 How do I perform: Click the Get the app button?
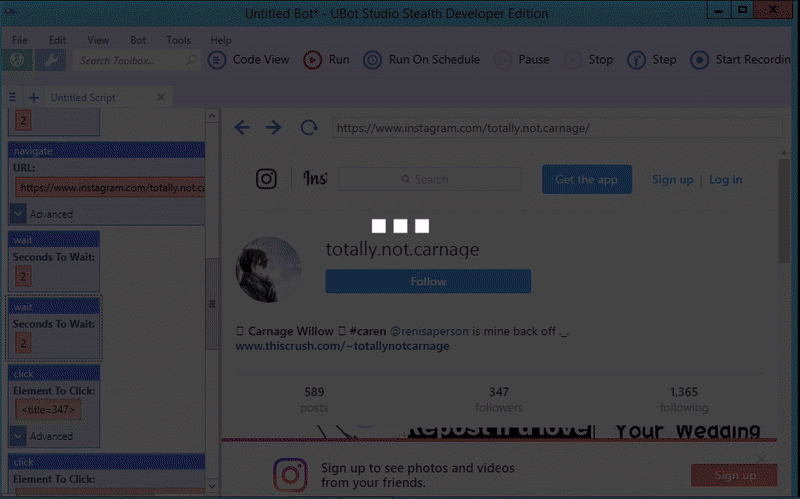click(587, 179)
